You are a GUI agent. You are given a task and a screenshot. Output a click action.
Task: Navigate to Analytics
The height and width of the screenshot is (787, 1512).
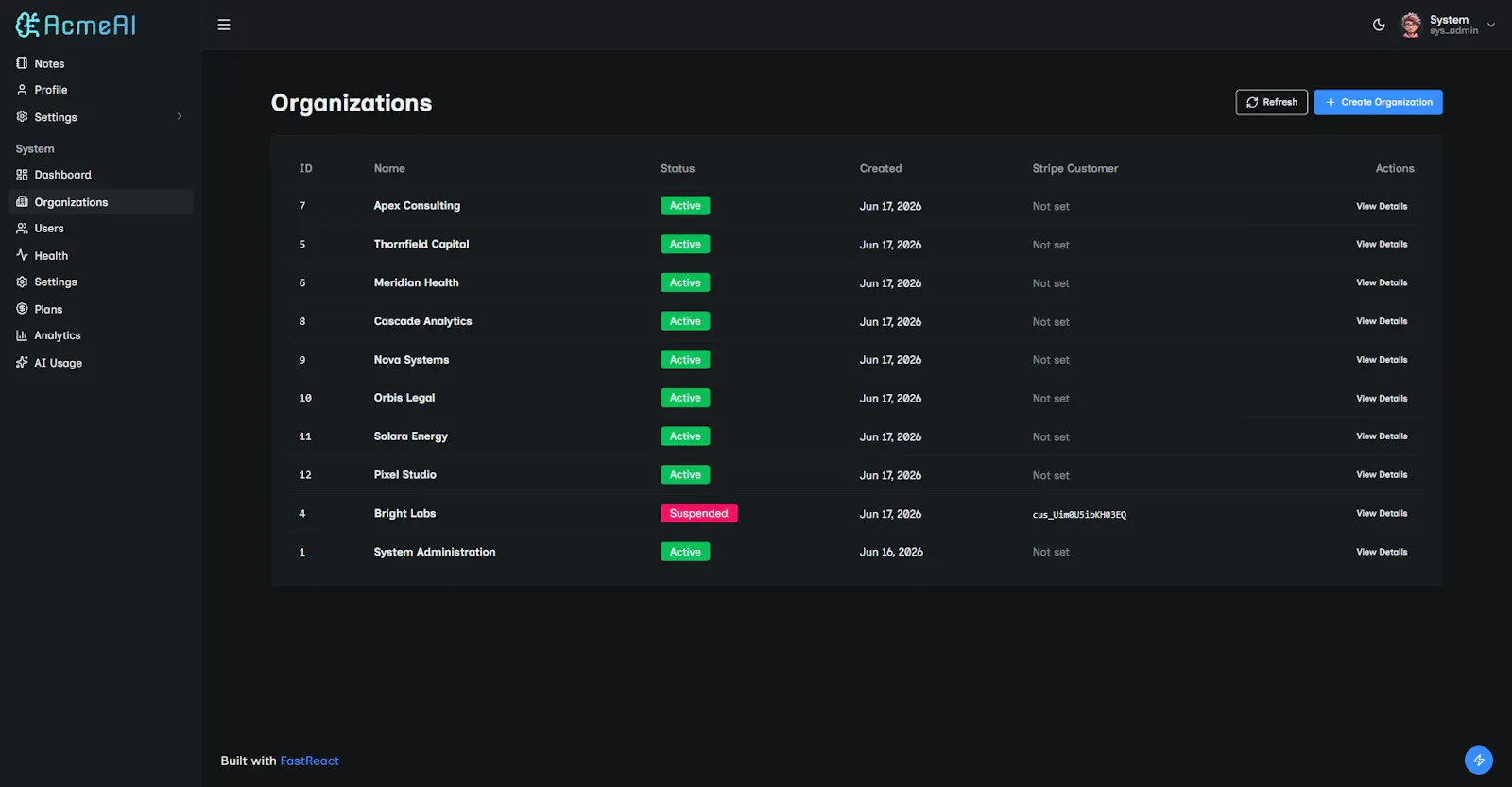(100, 335)
